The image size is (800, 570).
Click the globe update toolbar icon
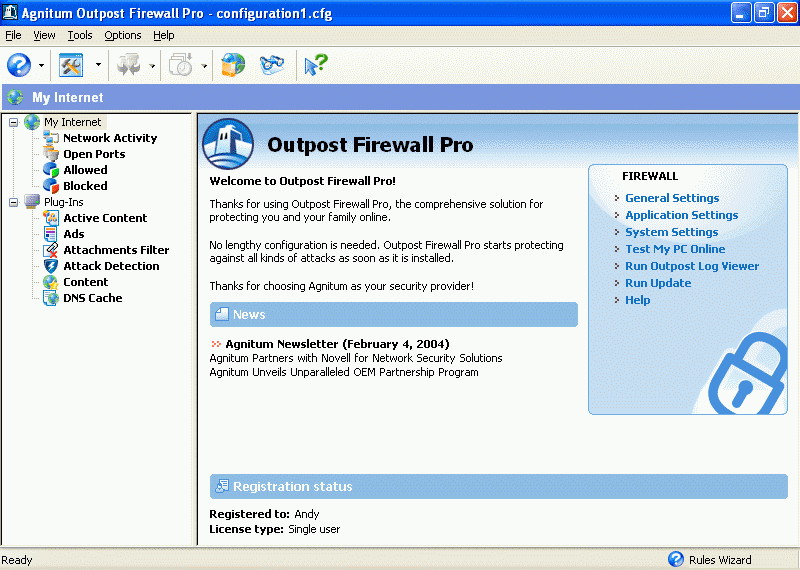(233, 65)
